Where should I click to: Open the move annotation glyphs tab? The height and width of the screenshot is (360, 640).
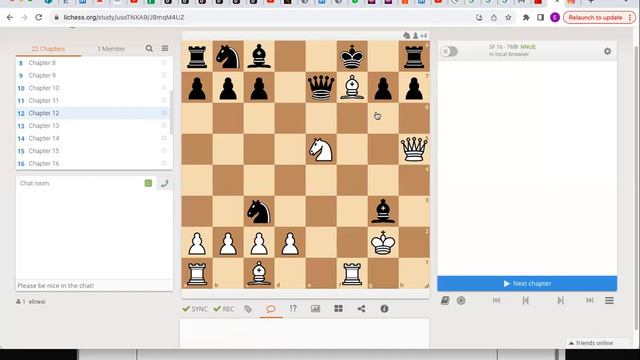293,309
